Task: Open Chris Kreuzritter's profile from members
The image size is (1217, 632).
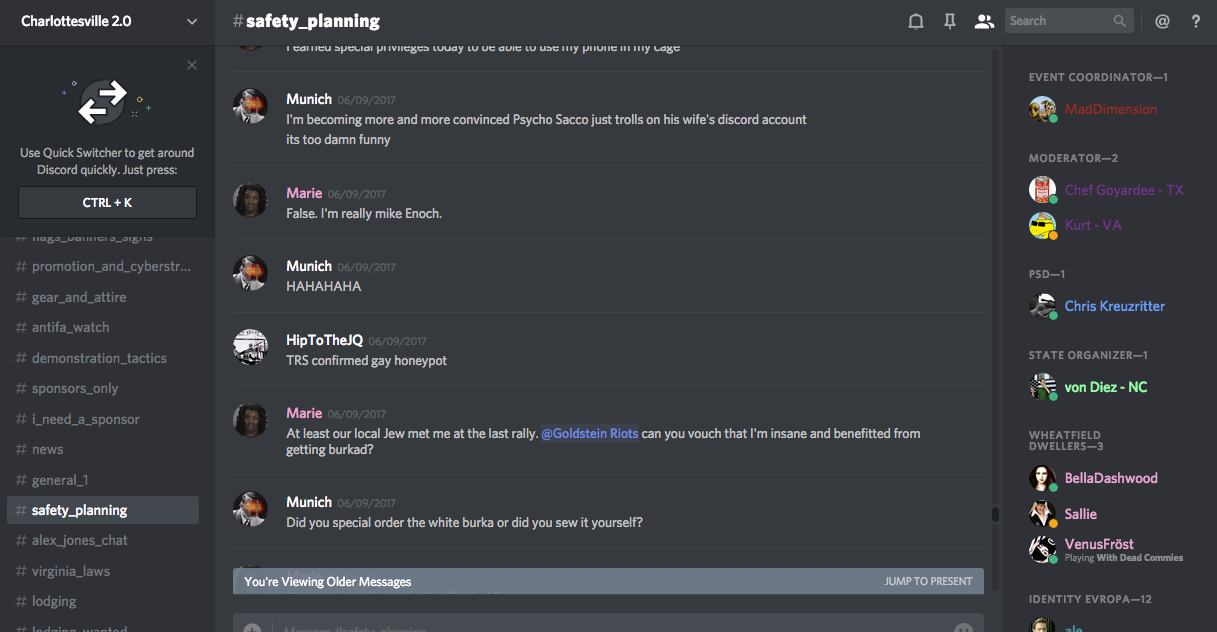Action: tap(1114, 306)
